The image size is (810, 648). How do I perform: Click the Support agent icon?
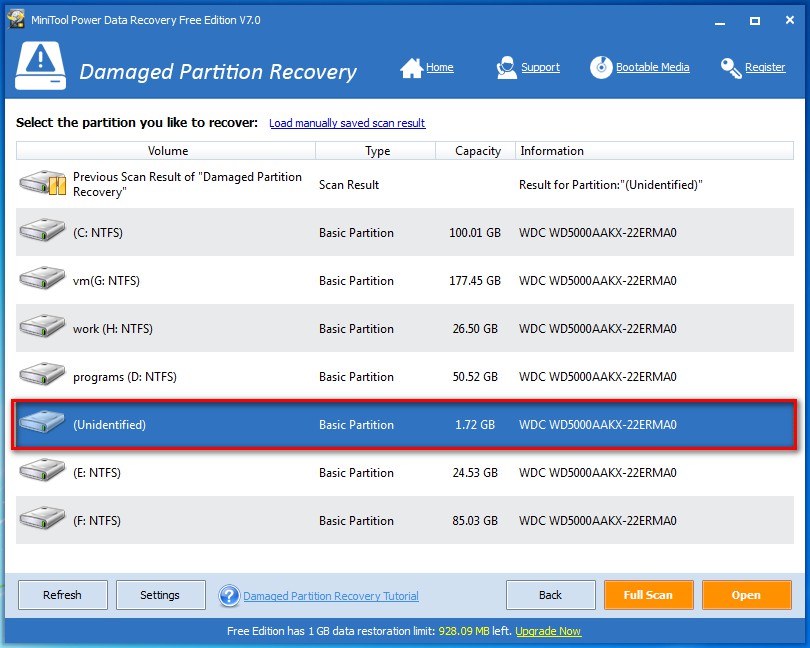point(506,68)
